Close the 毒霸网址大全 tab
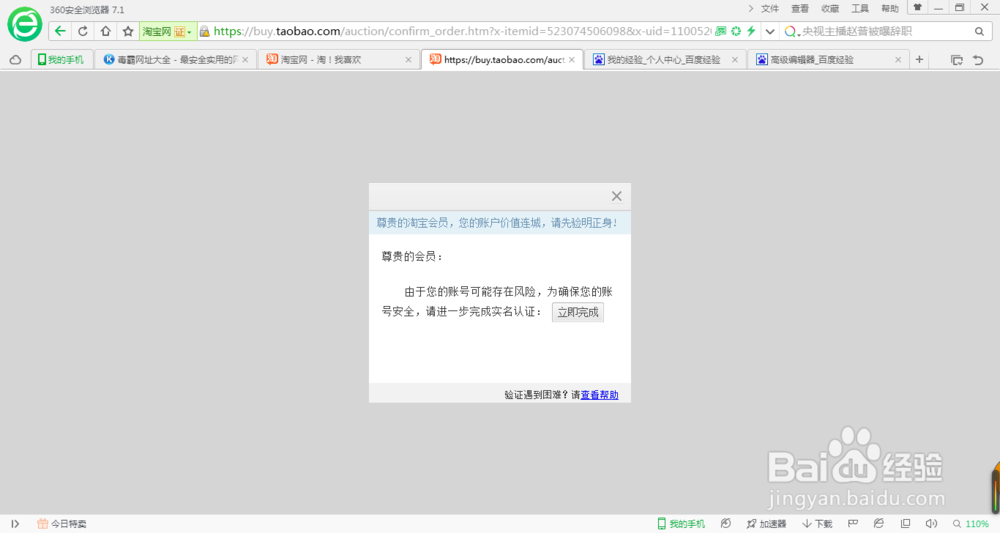This screenshot has height=533, width=1000. click(x=245, y=60)
